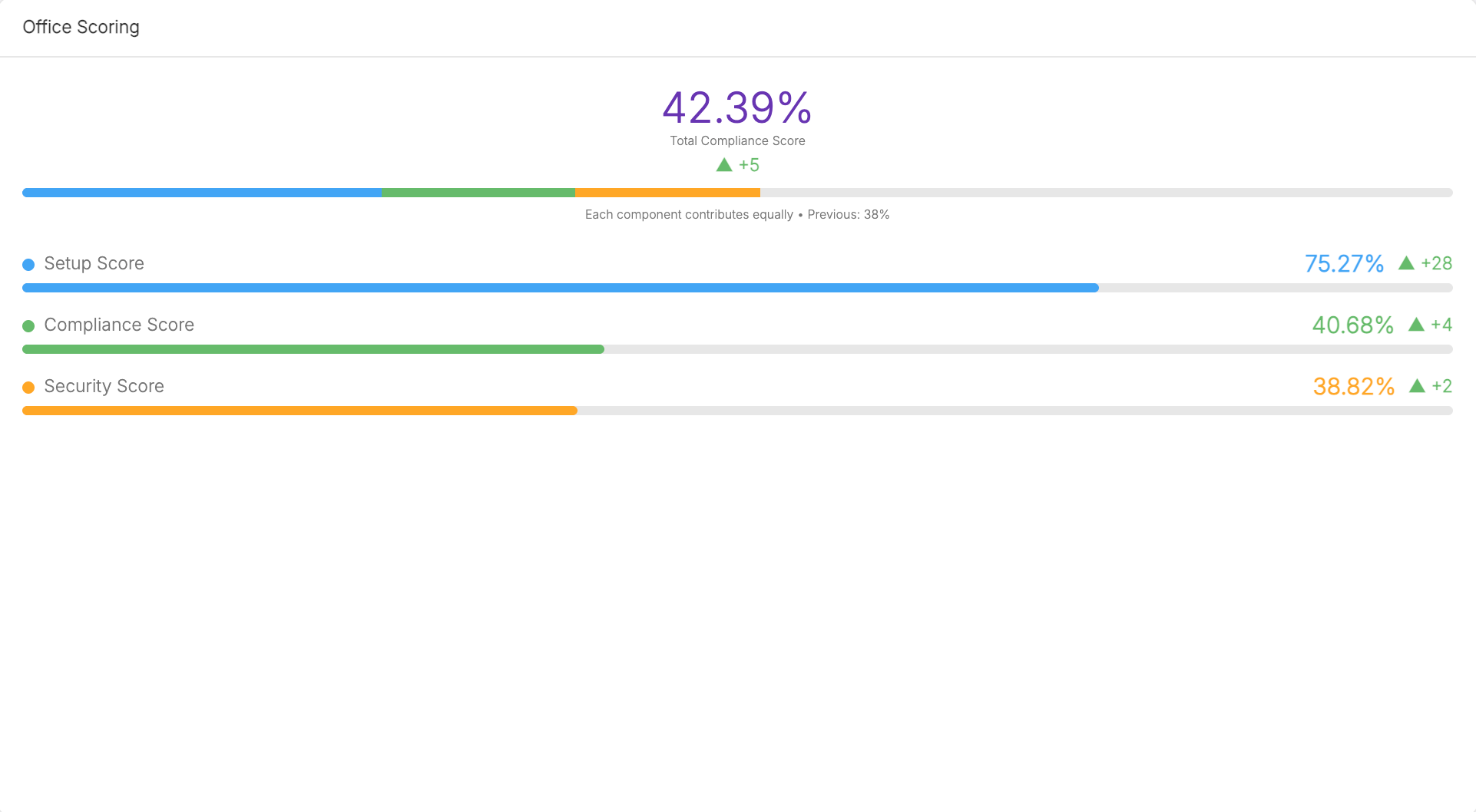Click the up-triangle next to +4
This screenshot has width=1476, height=812.
coord(1416,325)
